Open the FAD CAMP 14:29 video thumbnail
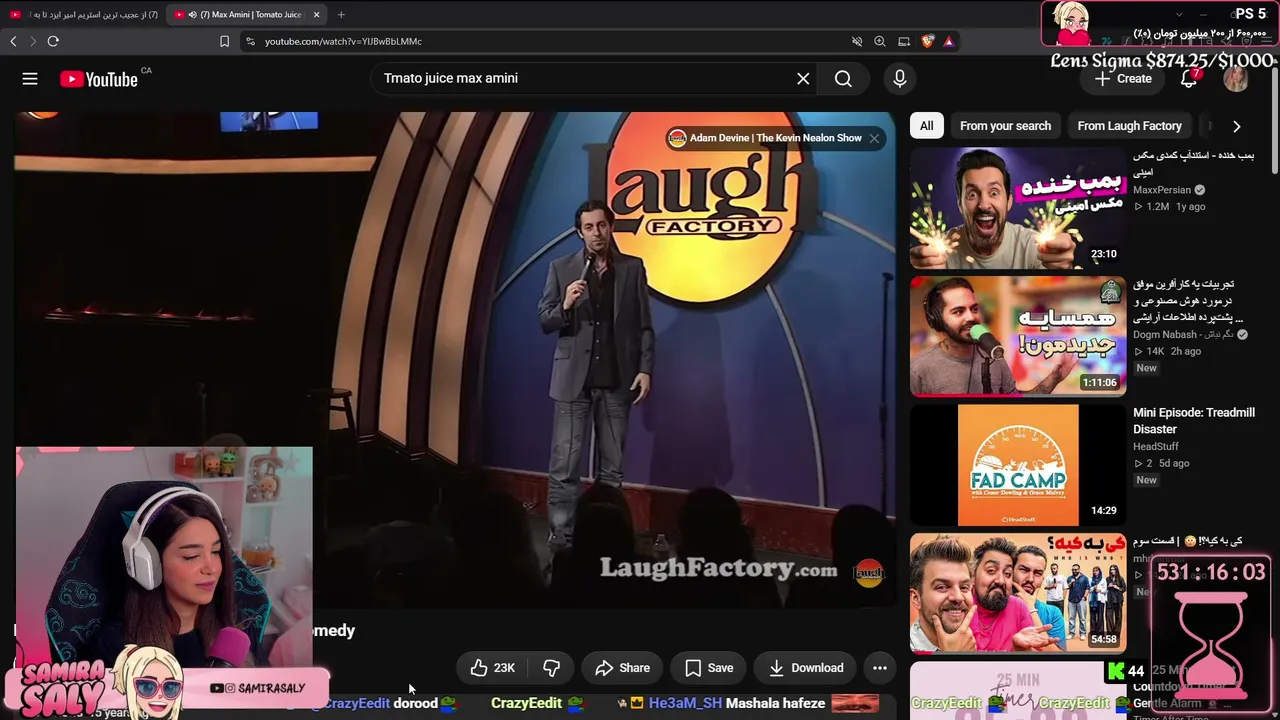The width and height of the screenshot is (1280, 720). click(1018, 465)
